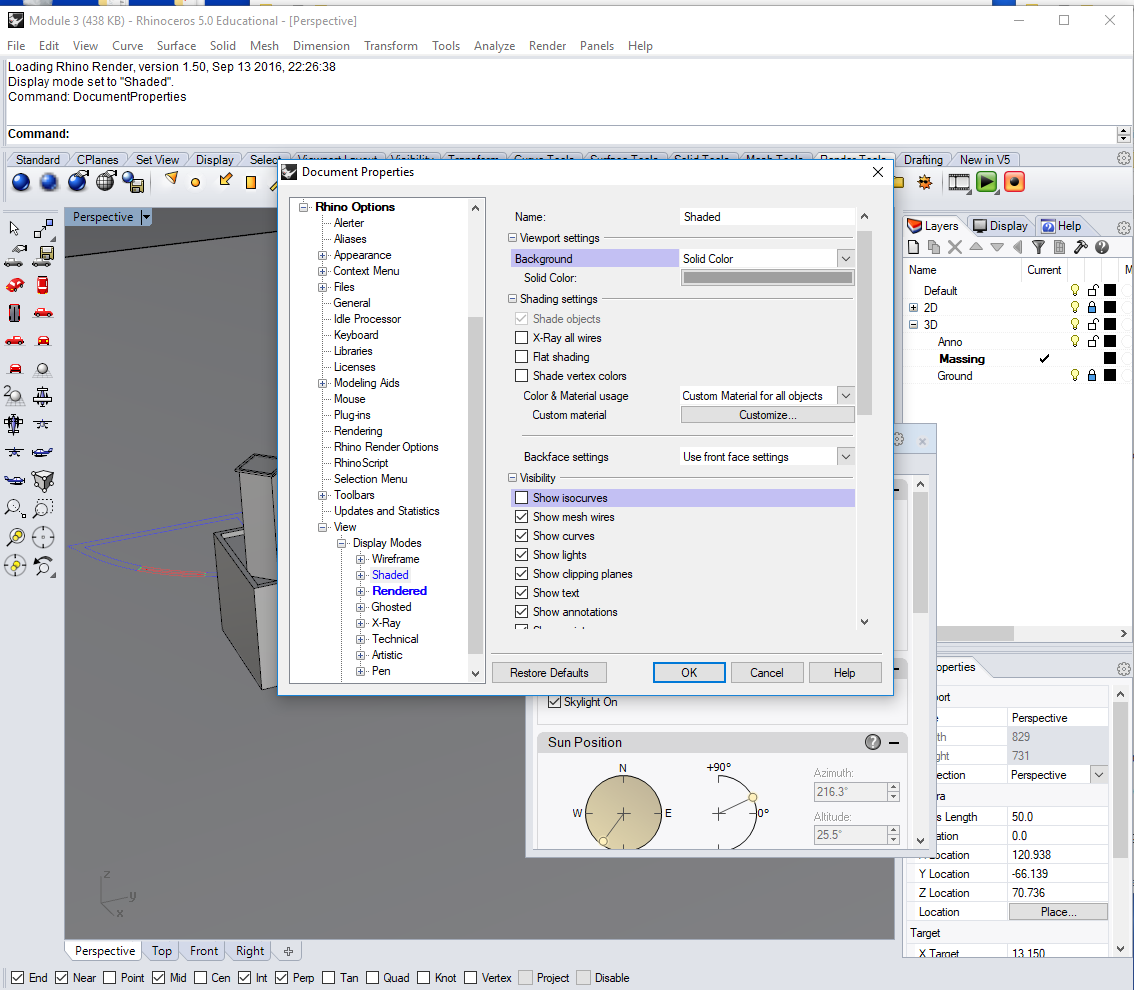Click the Default layer black color swatch
Screen dimensions: 1134x990
[1109, 290]
